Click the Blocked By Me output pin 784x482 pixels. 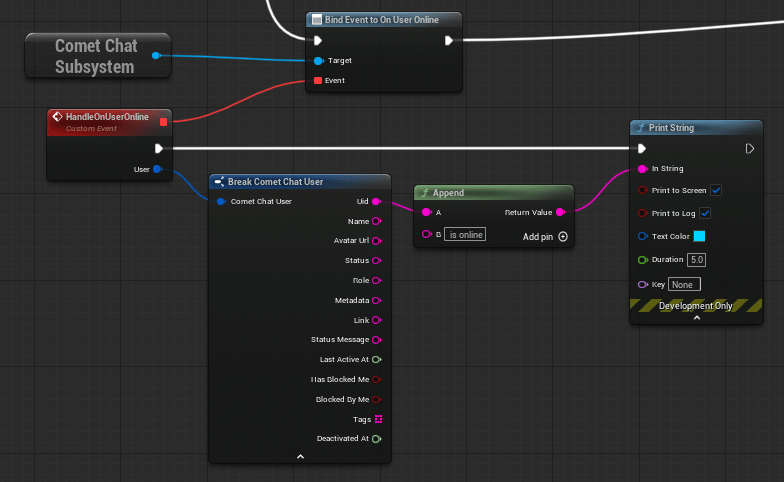click(x=376, y=400)
